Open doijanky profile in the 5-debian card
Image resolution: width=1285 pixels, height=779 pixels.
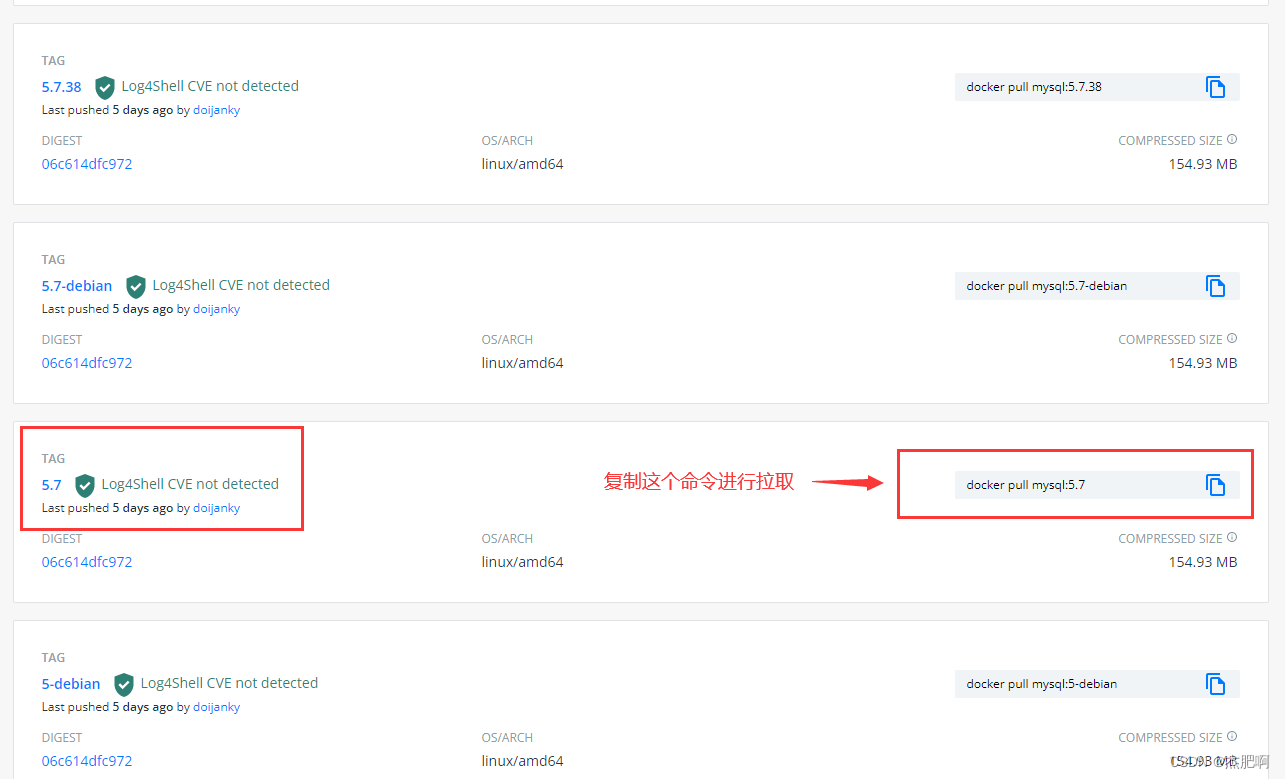point(217,707)
